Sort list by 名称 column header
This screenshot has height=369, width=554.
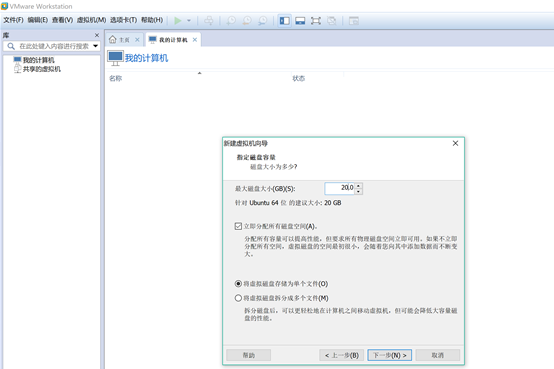tap(116, 78)
